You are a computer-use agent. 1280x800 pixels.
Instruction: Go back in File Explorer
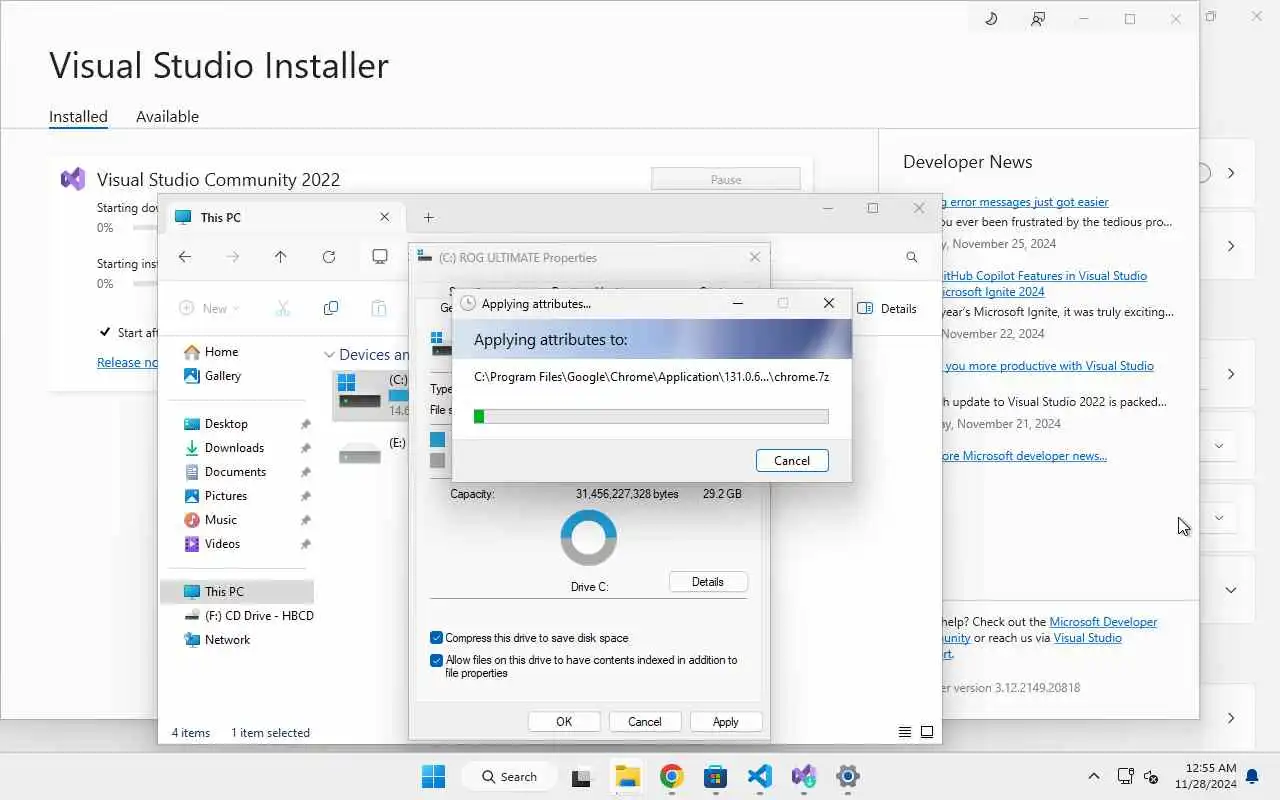tap(185, 257)
